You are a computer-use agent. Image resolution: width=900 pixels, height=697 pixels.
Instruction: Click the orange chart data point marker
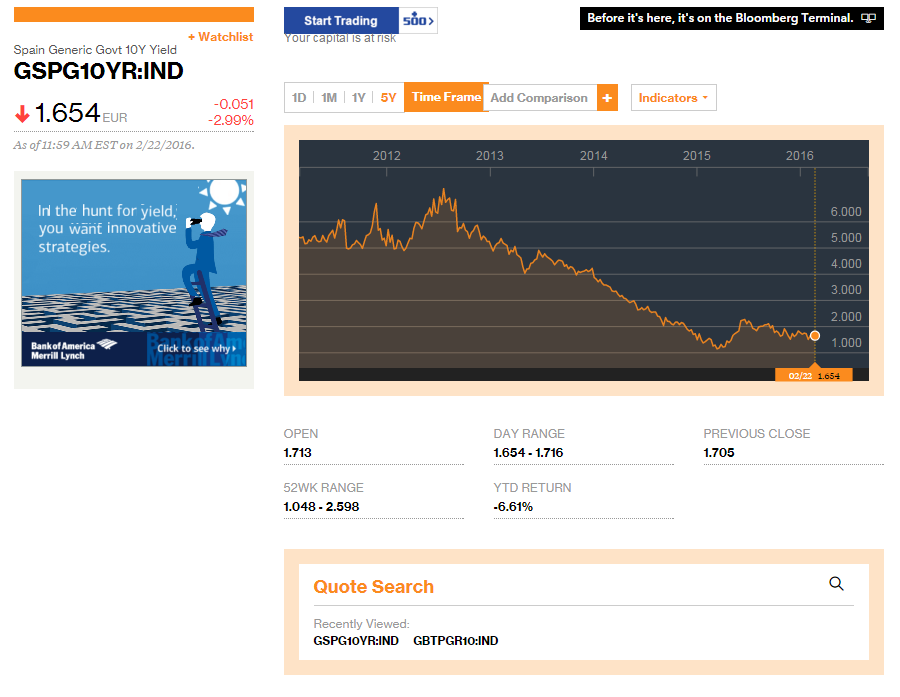pyautogui.click(x=814, y=336)
